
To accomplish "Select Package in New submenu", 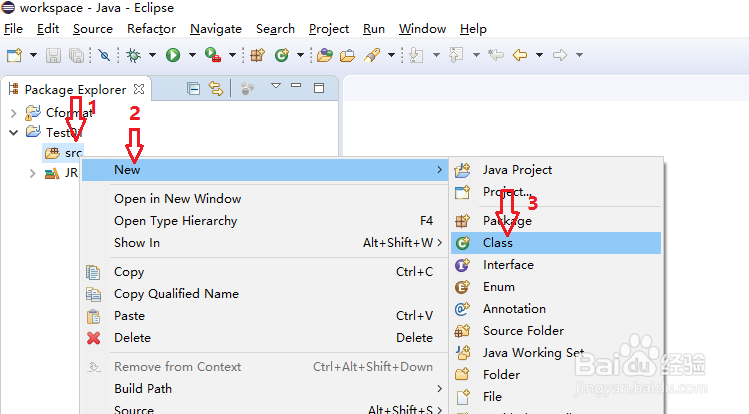I will point(556,221).
